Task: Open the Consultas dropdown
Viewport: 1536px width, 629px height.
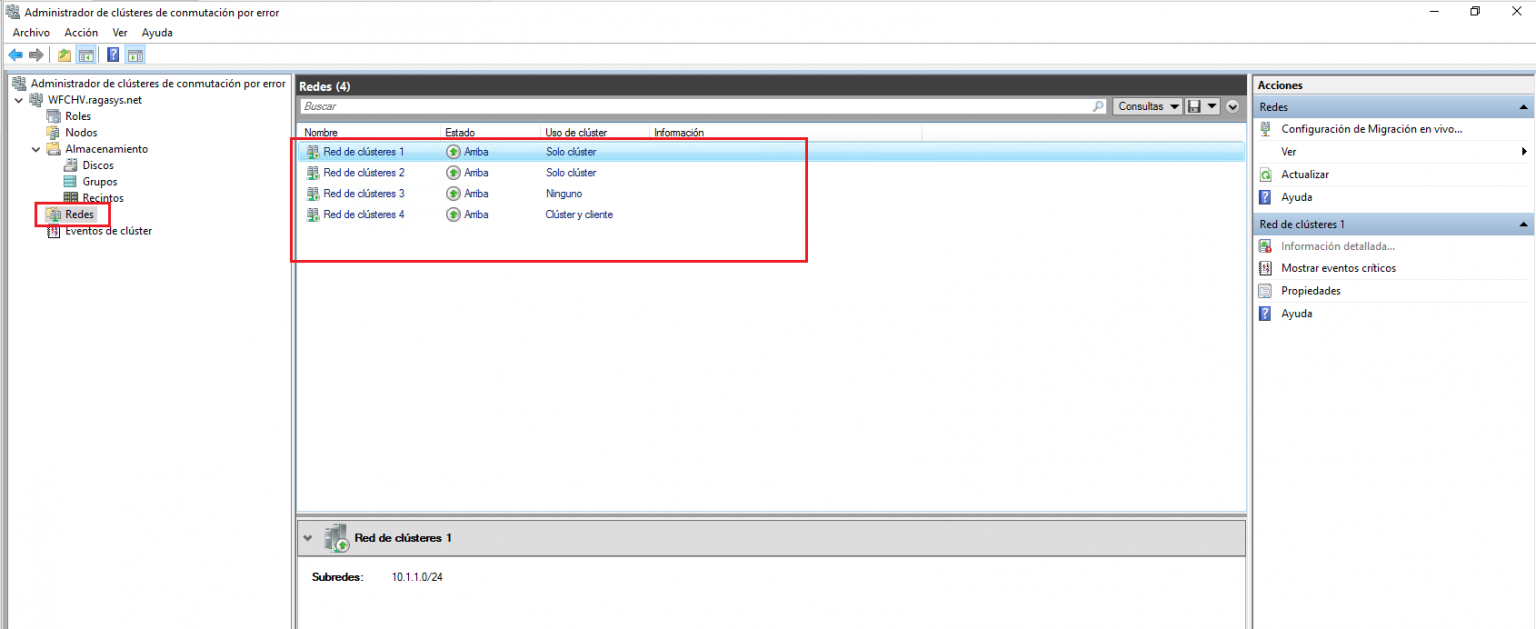Action: 1146,106
